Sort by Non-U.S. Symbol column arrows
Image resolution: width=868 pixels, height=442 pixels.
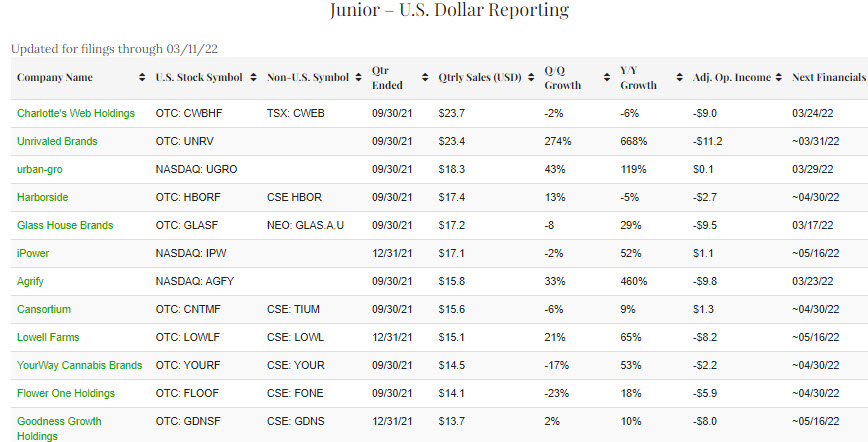tap(357, 78)
